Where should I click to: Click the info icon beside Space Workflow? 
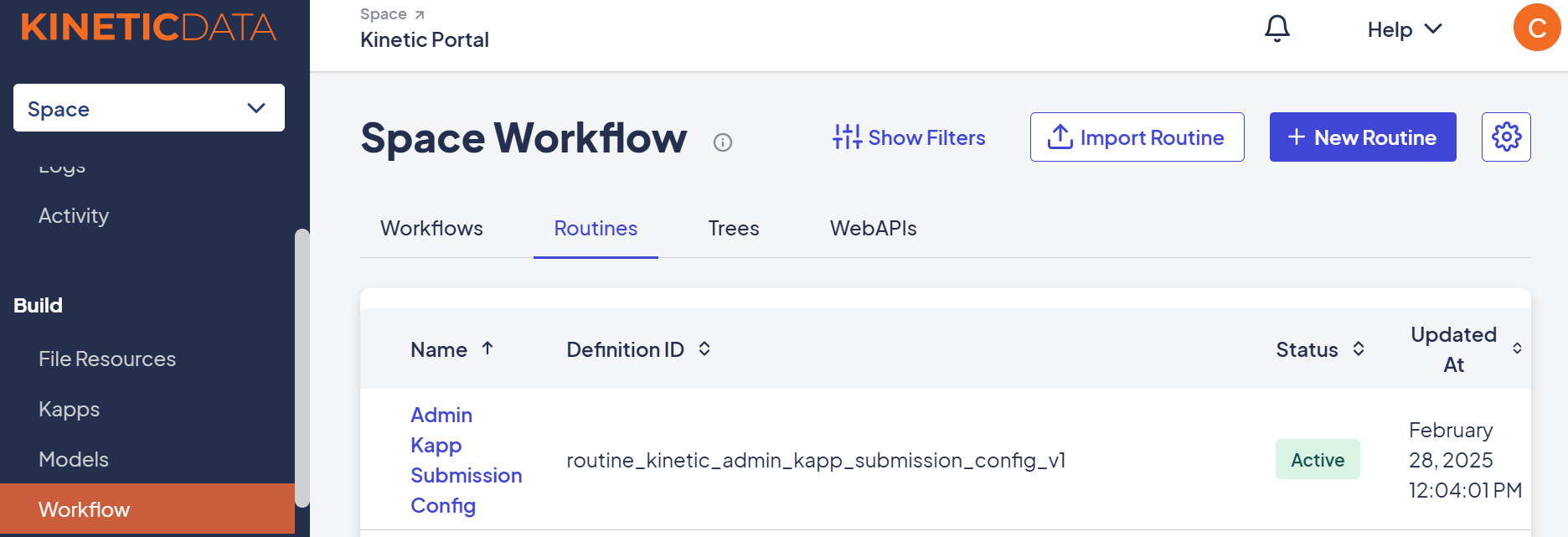723,142
